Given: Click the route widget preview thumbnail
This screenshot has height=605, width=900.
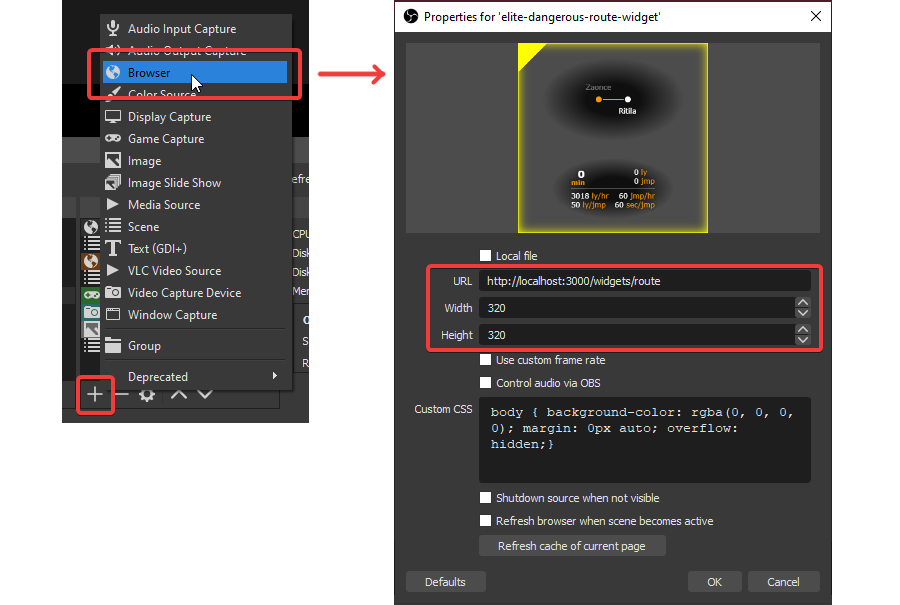Looking at the screenshot, I should pos(613,138).
